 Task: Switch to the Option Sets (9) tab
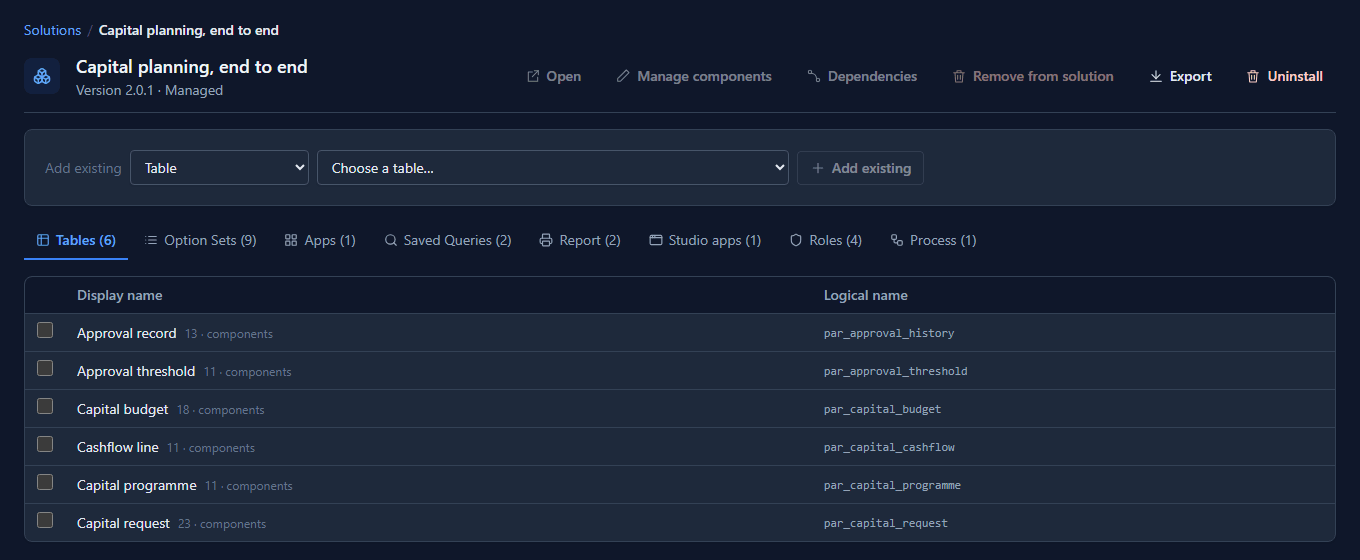(x=200, y=240)
